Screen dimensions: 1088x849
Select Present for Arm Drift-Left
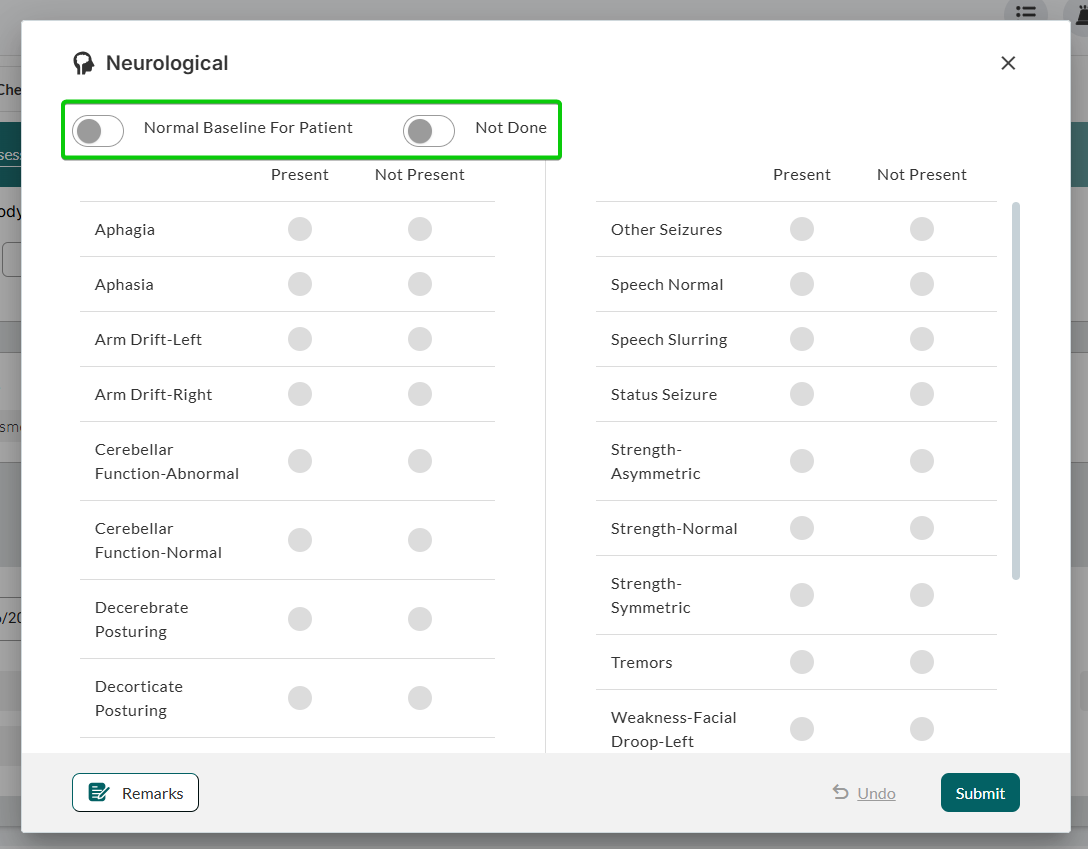pos(300,339)
